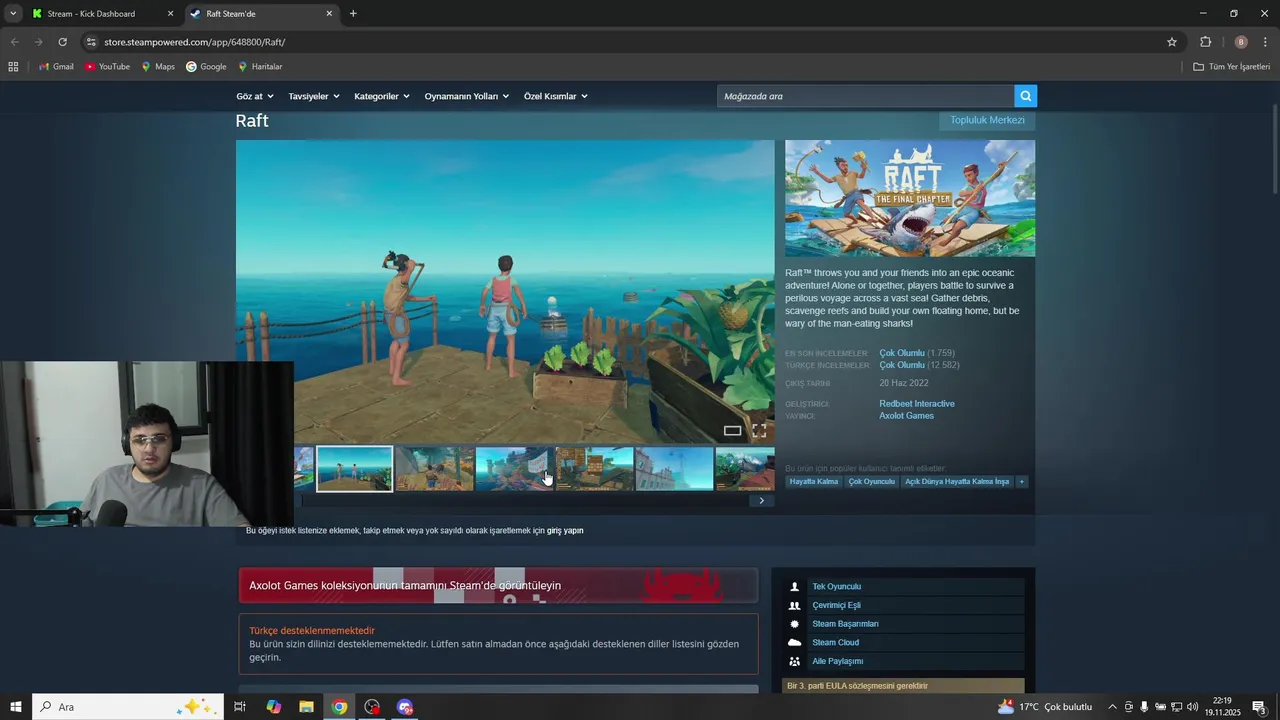Click the Steam store search magnifier button
The height and width of the screenshot is (720, 1280).
pos(1025,96)
